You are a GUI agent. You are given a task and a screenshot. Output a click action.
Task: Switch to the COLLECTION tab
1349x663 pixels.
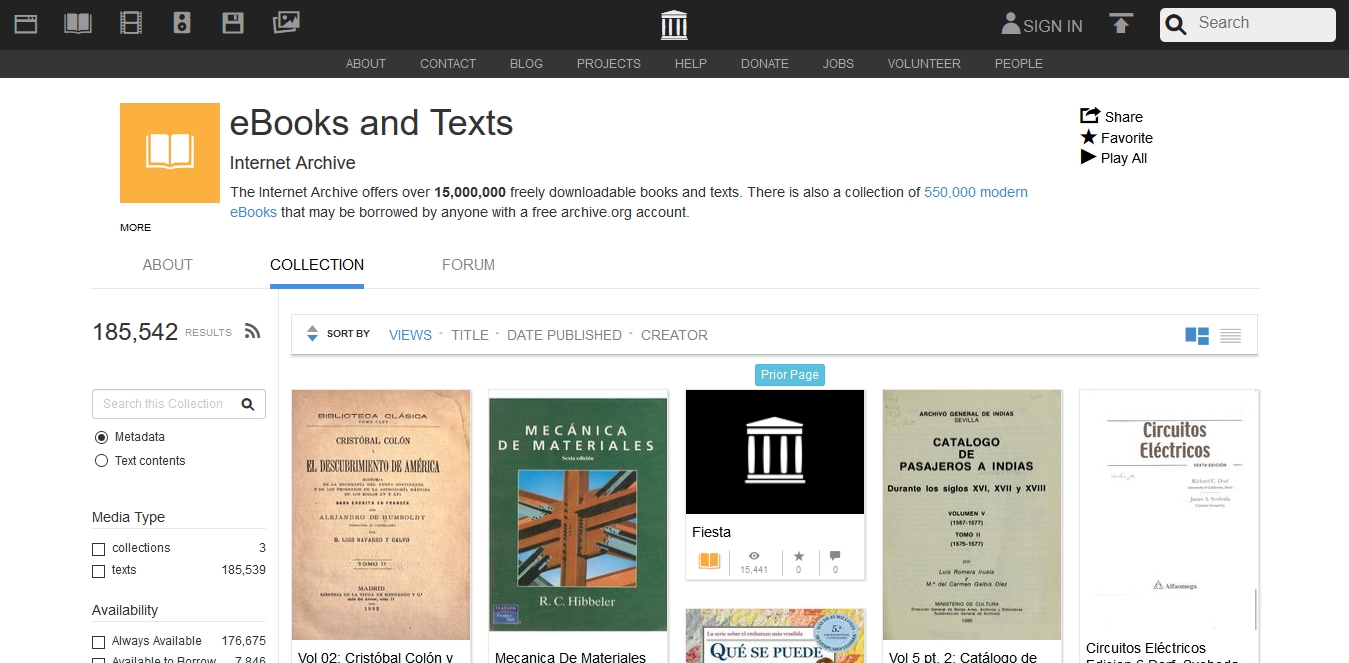(x=317, y=265)
